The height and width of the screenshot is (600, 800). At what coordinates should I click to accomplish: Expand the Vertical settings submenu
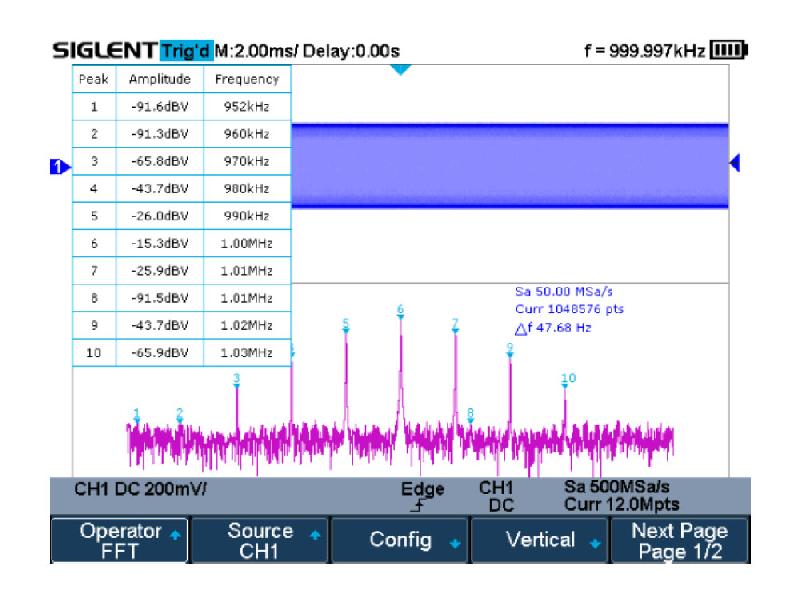click(540, 541)
